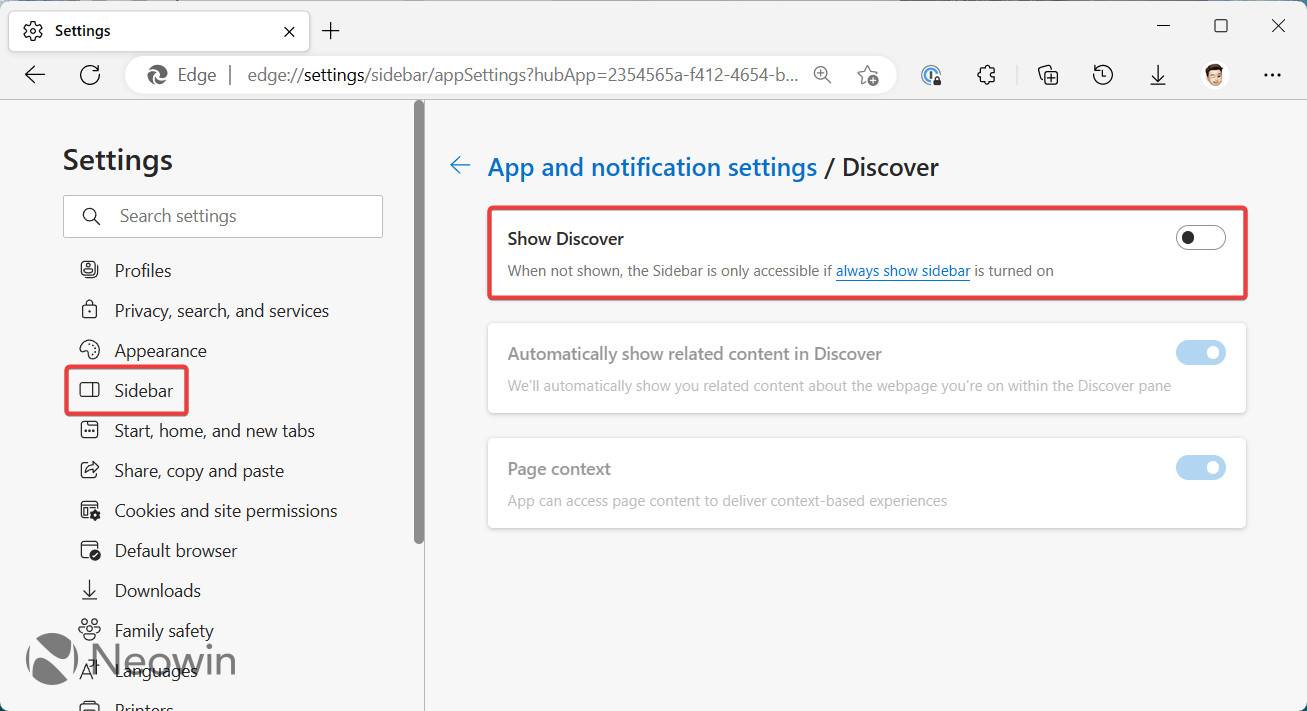
Task: Toggle the Page context switch
Action: pos(1200,467)
